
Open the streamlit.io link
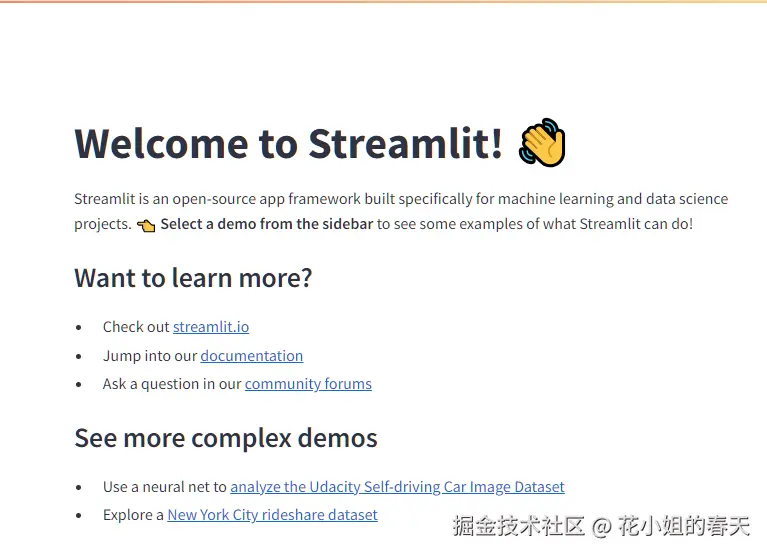pyautogui.click(x=211, y=327)
